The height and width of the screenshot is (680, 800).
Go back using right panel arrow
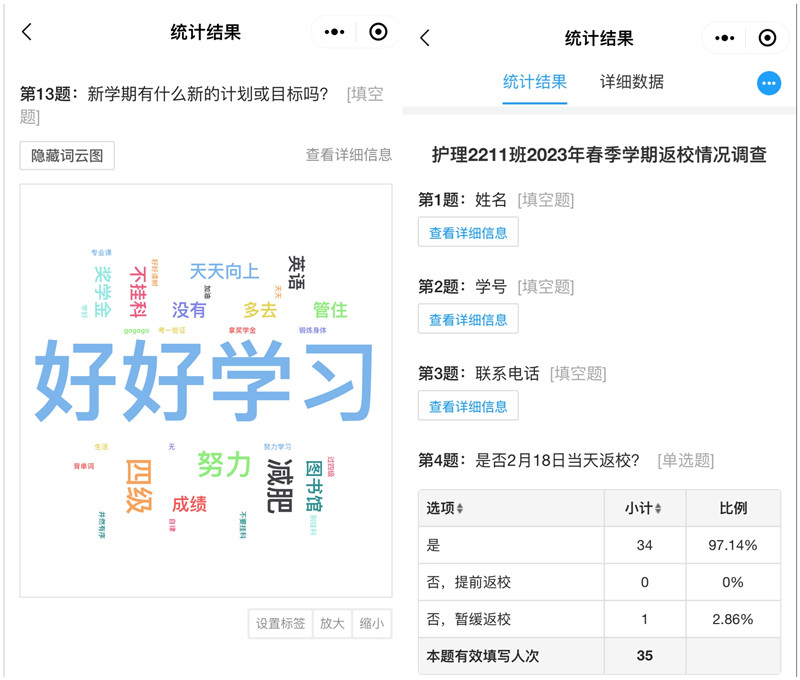tap(425, 38)
